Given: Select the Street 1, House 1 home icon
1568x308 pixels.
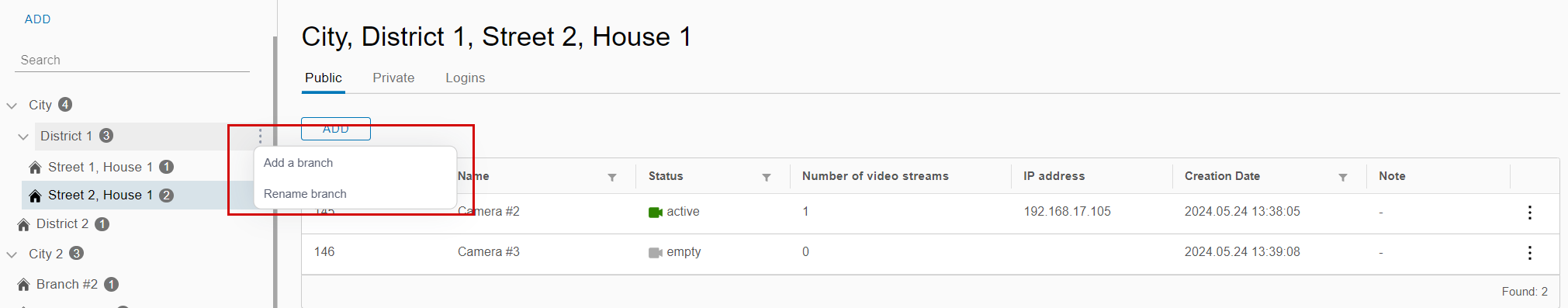Looking at the screenshot, I should point(35,168).
